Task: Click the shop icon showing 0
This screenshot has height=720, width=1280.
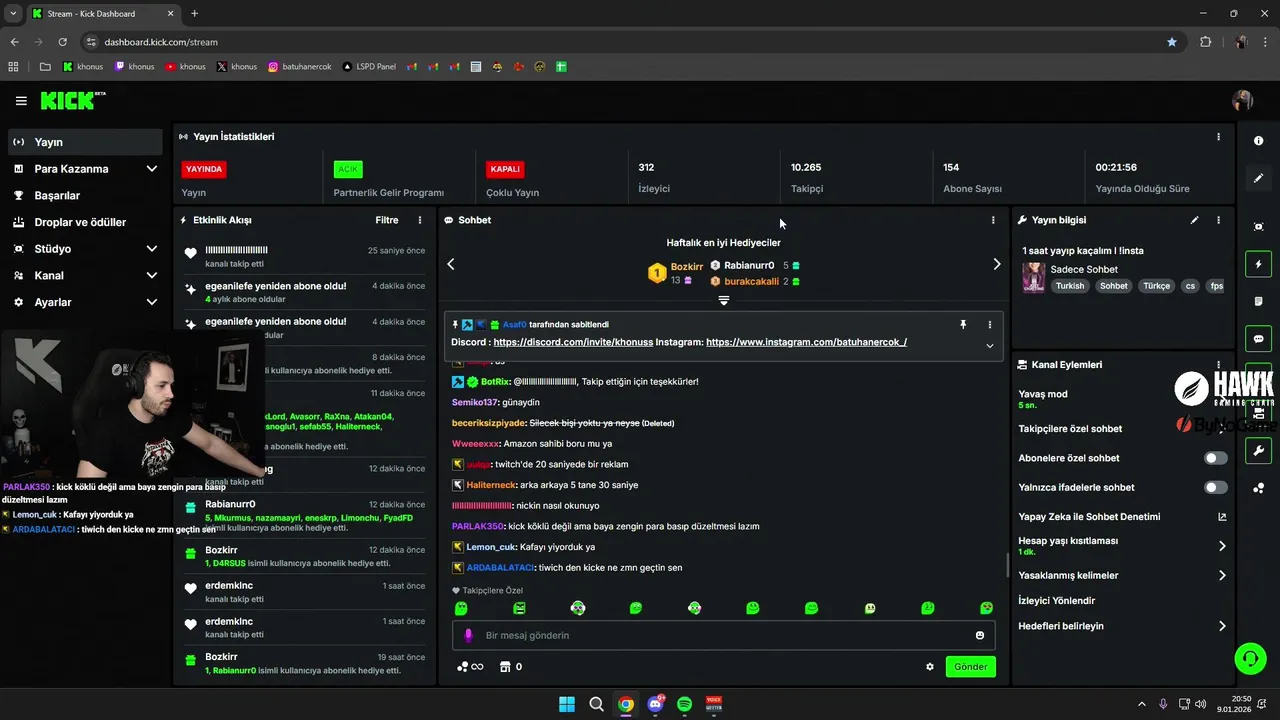Action: coord(511,667)
